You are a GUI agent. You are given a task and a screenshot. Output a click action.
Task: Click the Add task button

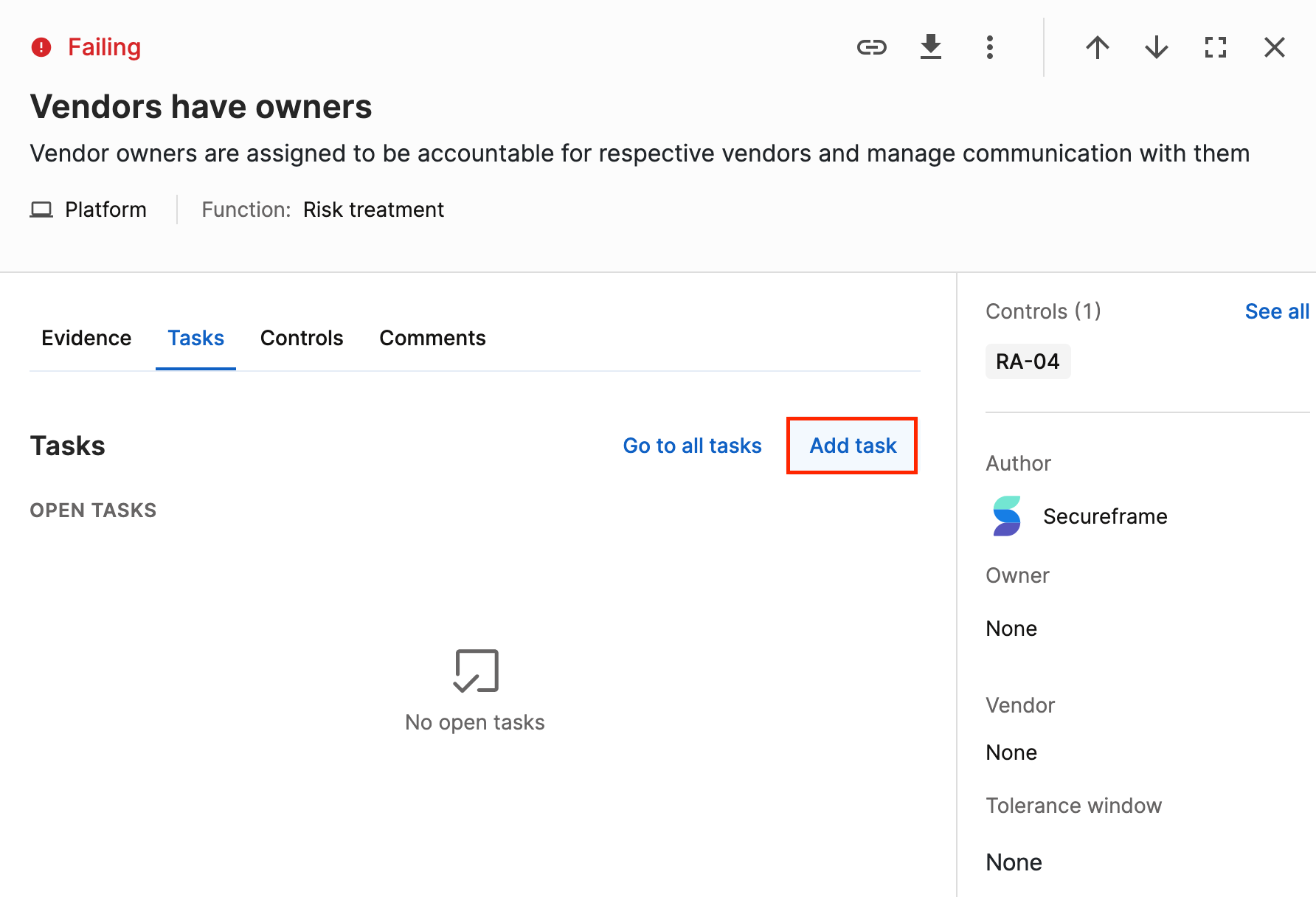[x=853, y=446]
